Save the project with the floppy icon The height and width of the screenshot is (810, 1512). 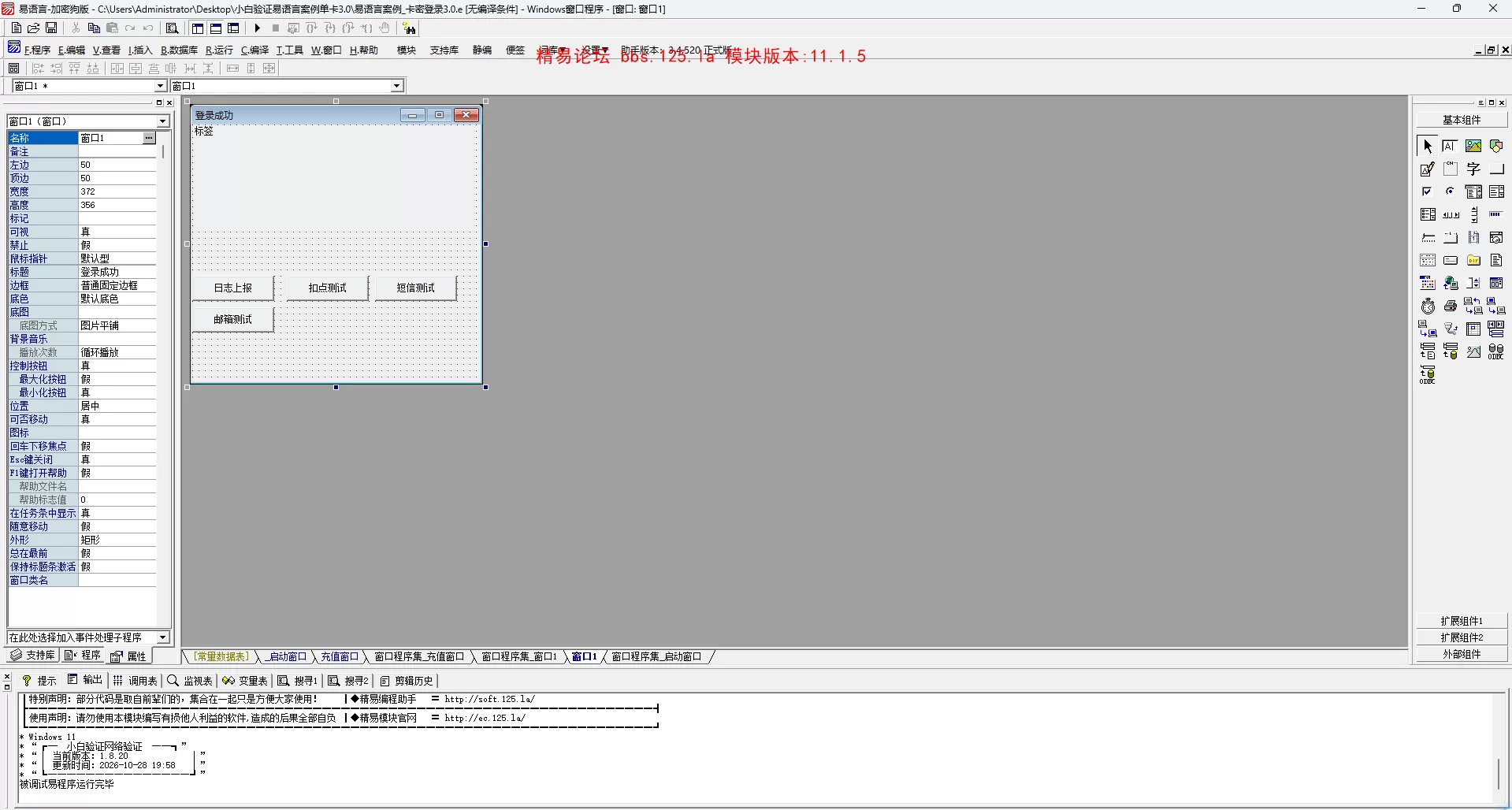click(x=51, y=28)
